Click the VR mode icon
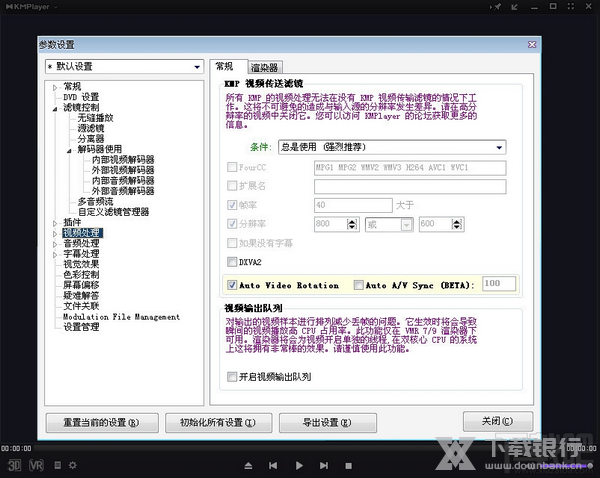600x478 pixels. 37,465
